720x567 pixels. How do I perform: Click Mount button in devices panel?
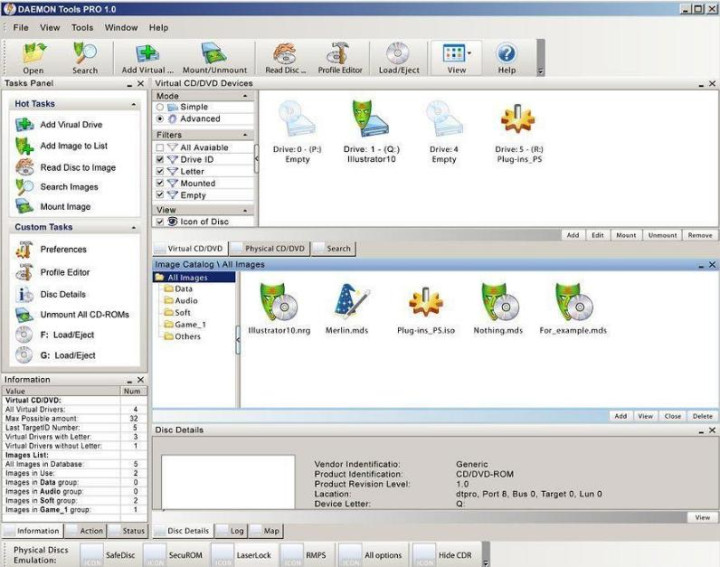click(626, 235)
